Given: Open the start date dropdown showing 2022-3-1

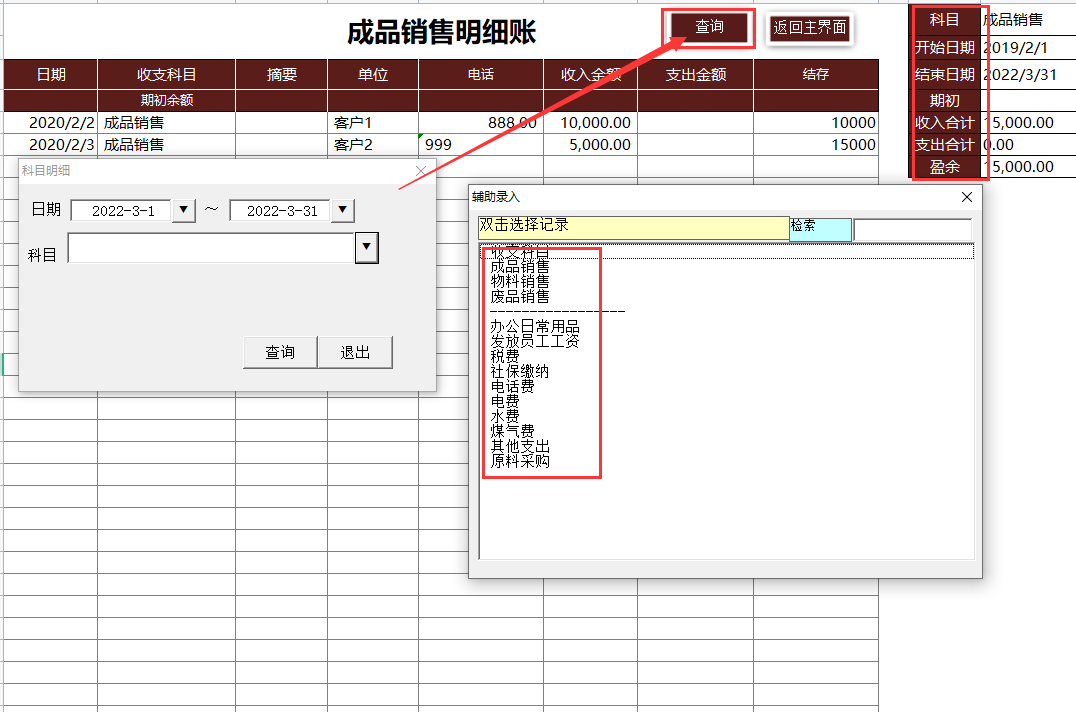Looking at the screenshot, I should [x=184, y=210].
